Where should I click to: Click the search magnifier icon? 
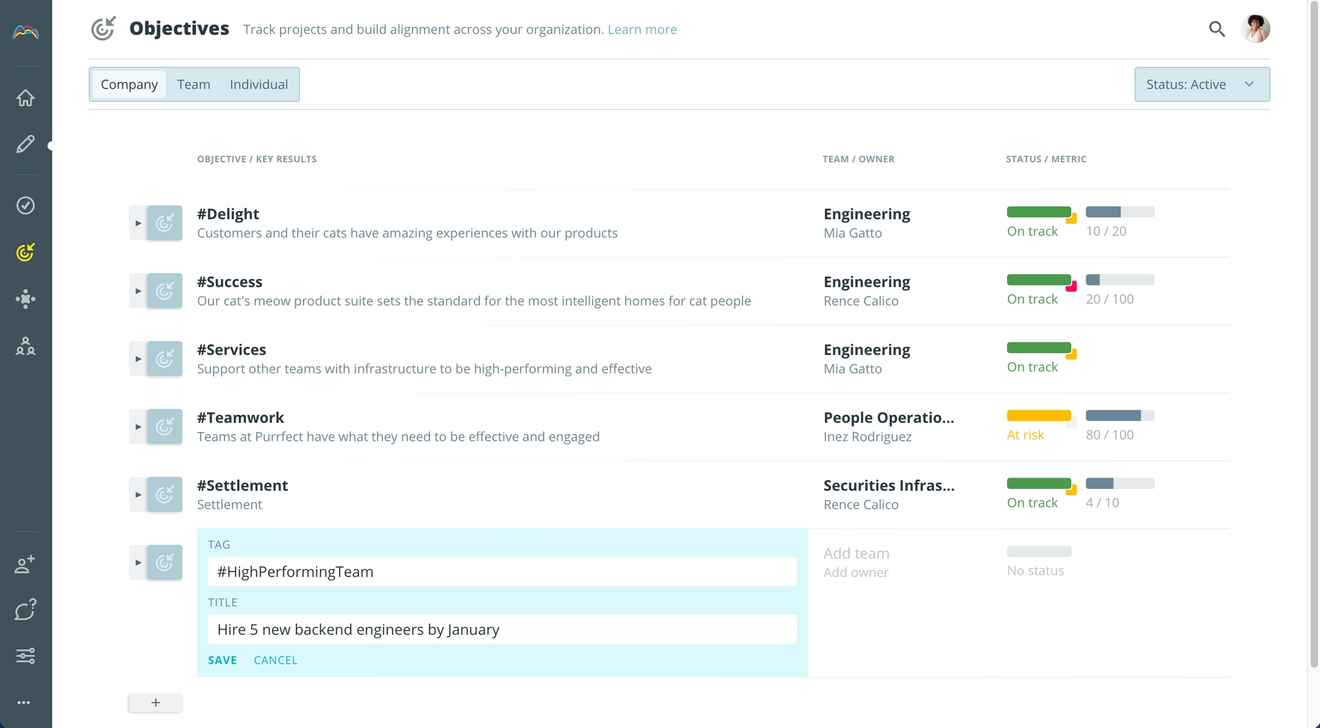coord(1216,29)
